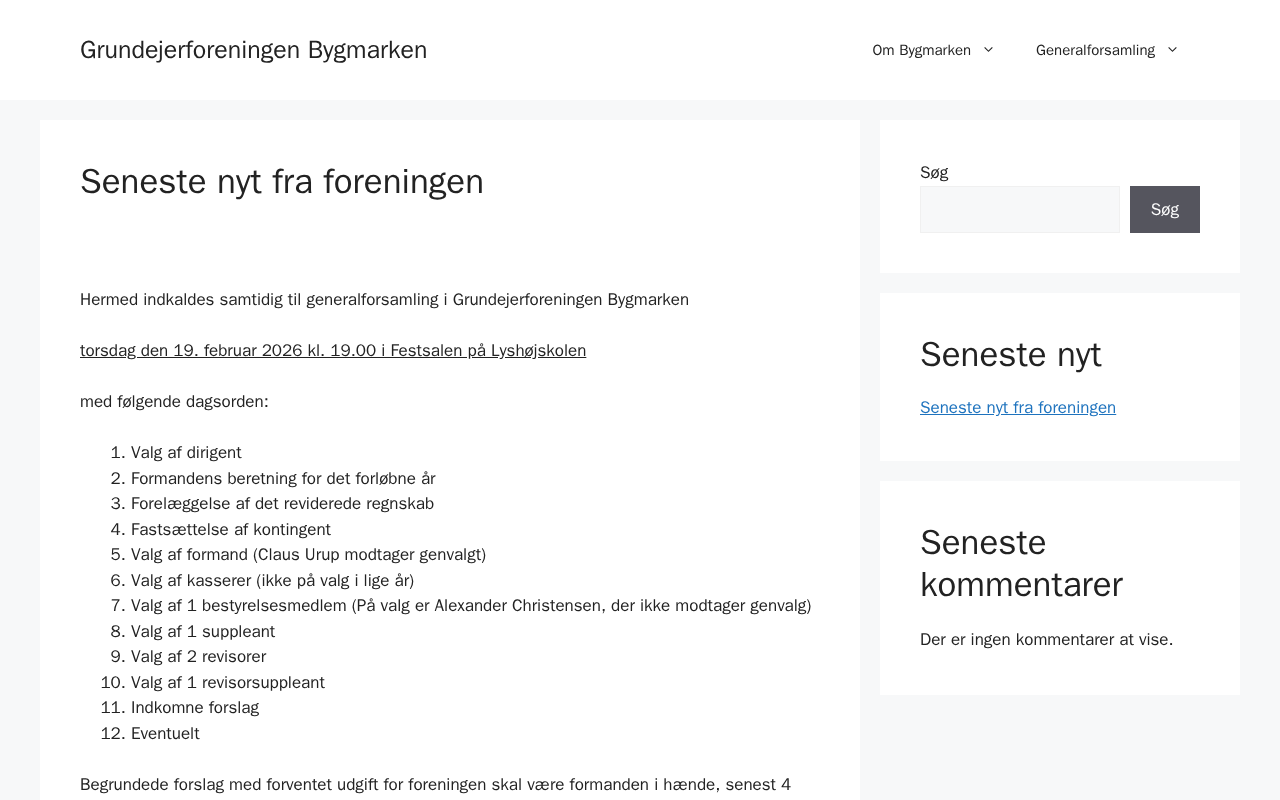
Task: Click the Valg af formand agenda item
Action: tap(308, 555)
